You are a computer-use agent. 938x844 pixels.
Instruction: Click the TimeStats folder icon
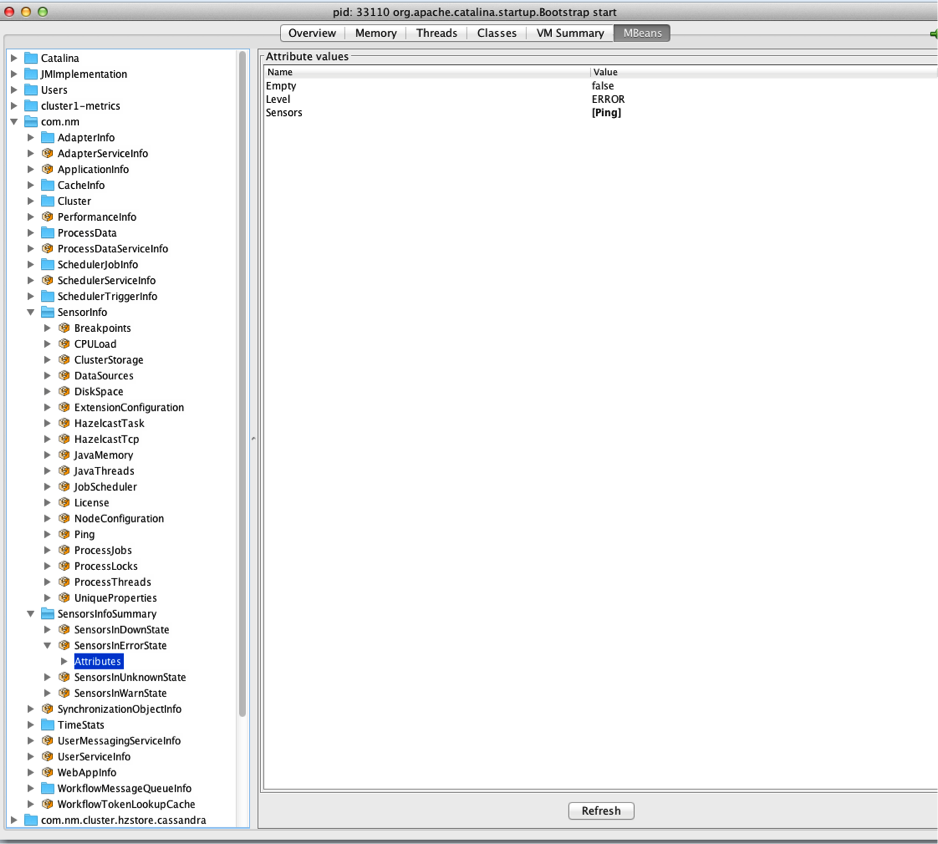(x=47, y=725)
